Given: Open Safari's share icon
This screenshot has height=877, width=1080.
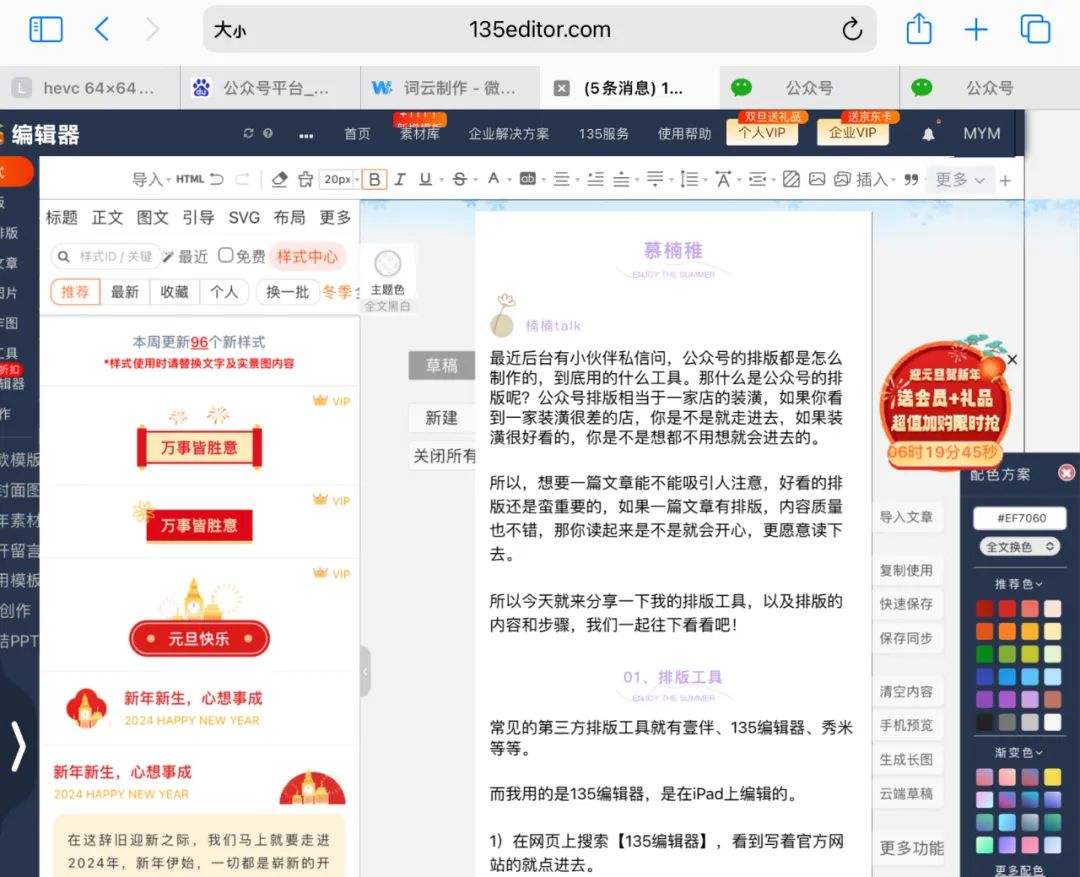Looking at the screenshot, I should click(918, 30).
